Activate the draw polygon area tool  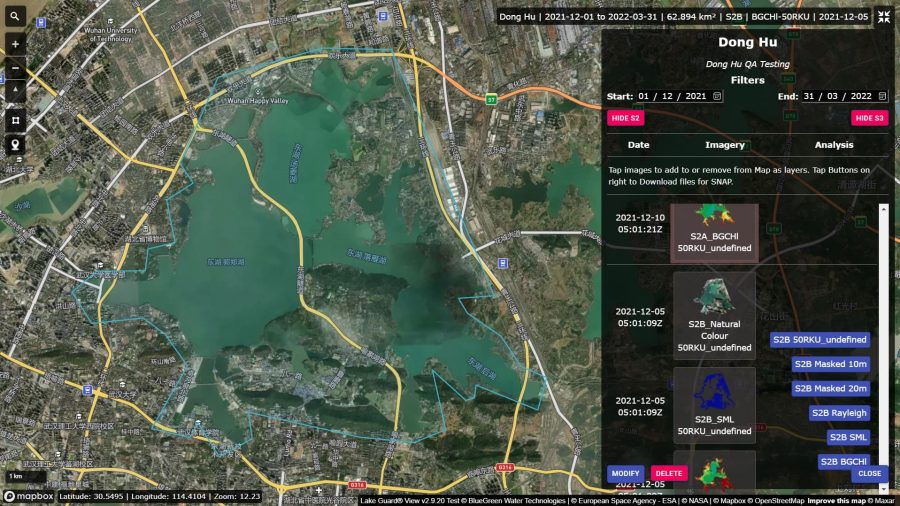[15, 120]
